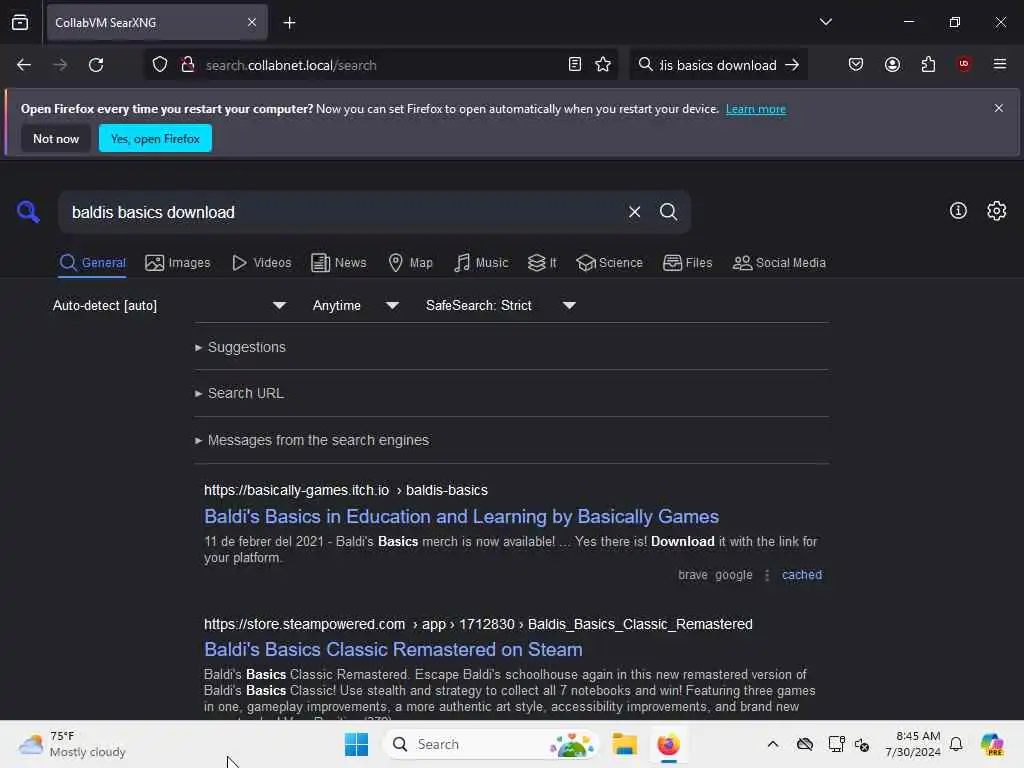Open the Firefox hamburger application menu
The image size is (1024, 768).
[x=999, y=64]
